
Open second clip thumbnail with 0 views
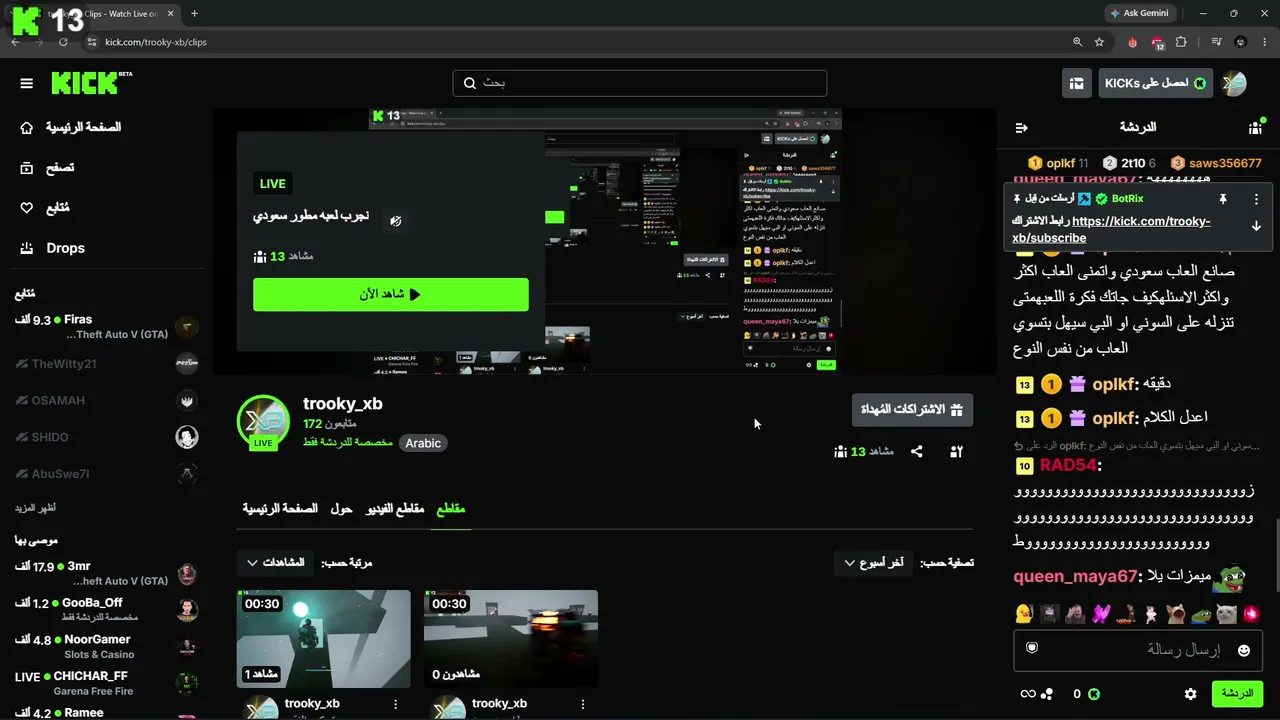pyautogui.click(x=511, y=639)
